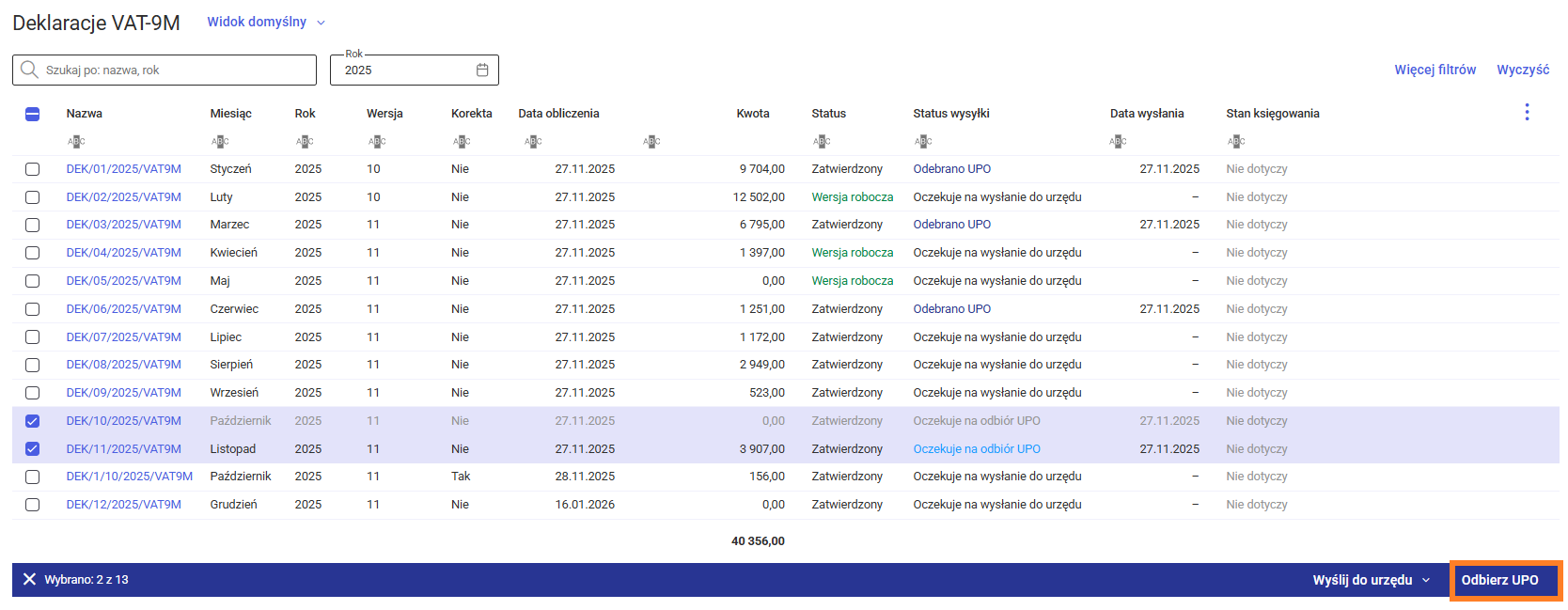This screenshot has width=1568, height=610.
Task: Check the DEK/01/2025/VAT9M row checkbox
Action: tap(33, 169)
